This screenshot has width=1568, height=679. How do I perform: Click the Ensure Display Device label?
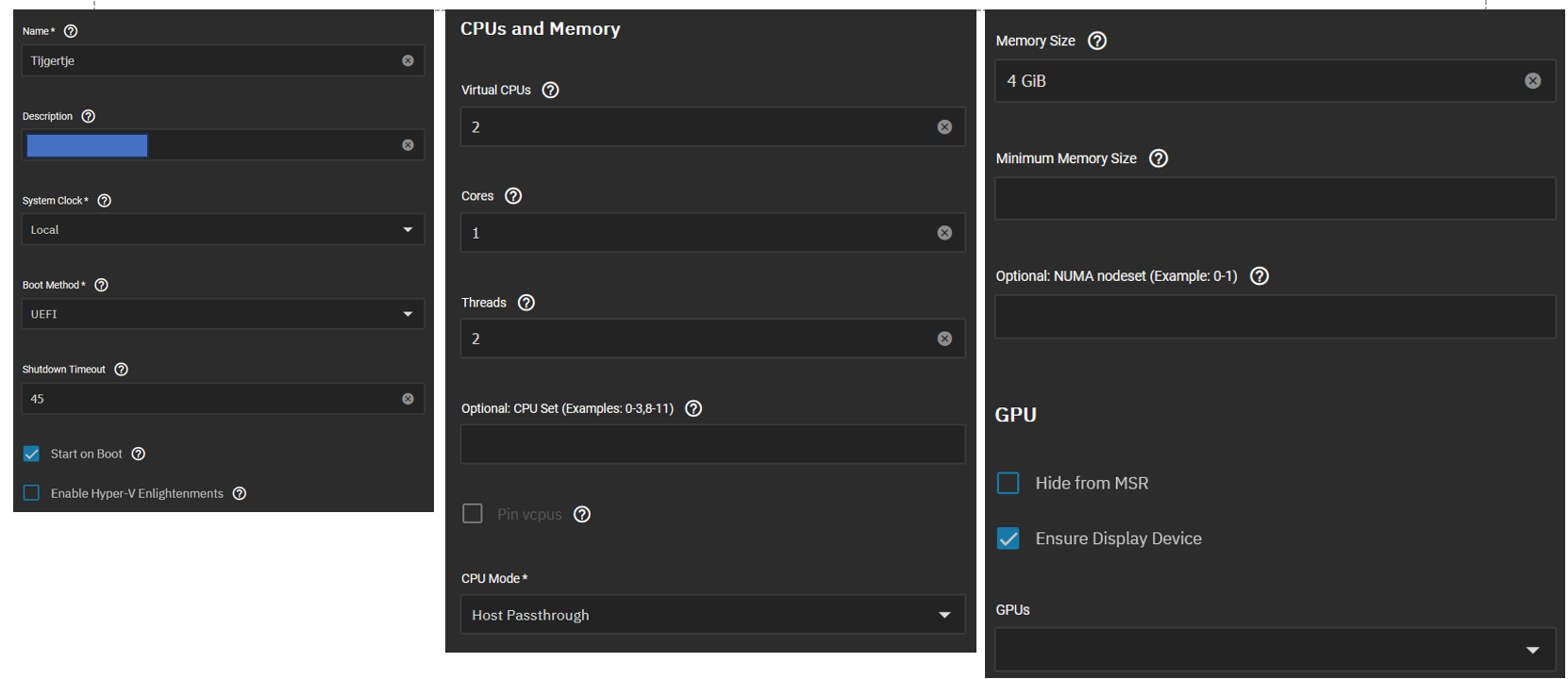pyautogui.click(x=1119, y=538)
